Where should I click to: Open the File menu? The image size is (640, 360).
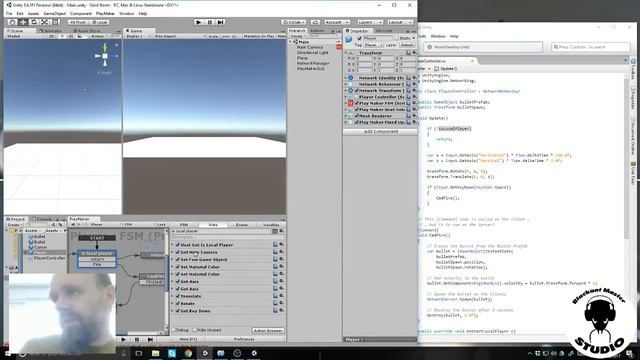coord(9,13)
